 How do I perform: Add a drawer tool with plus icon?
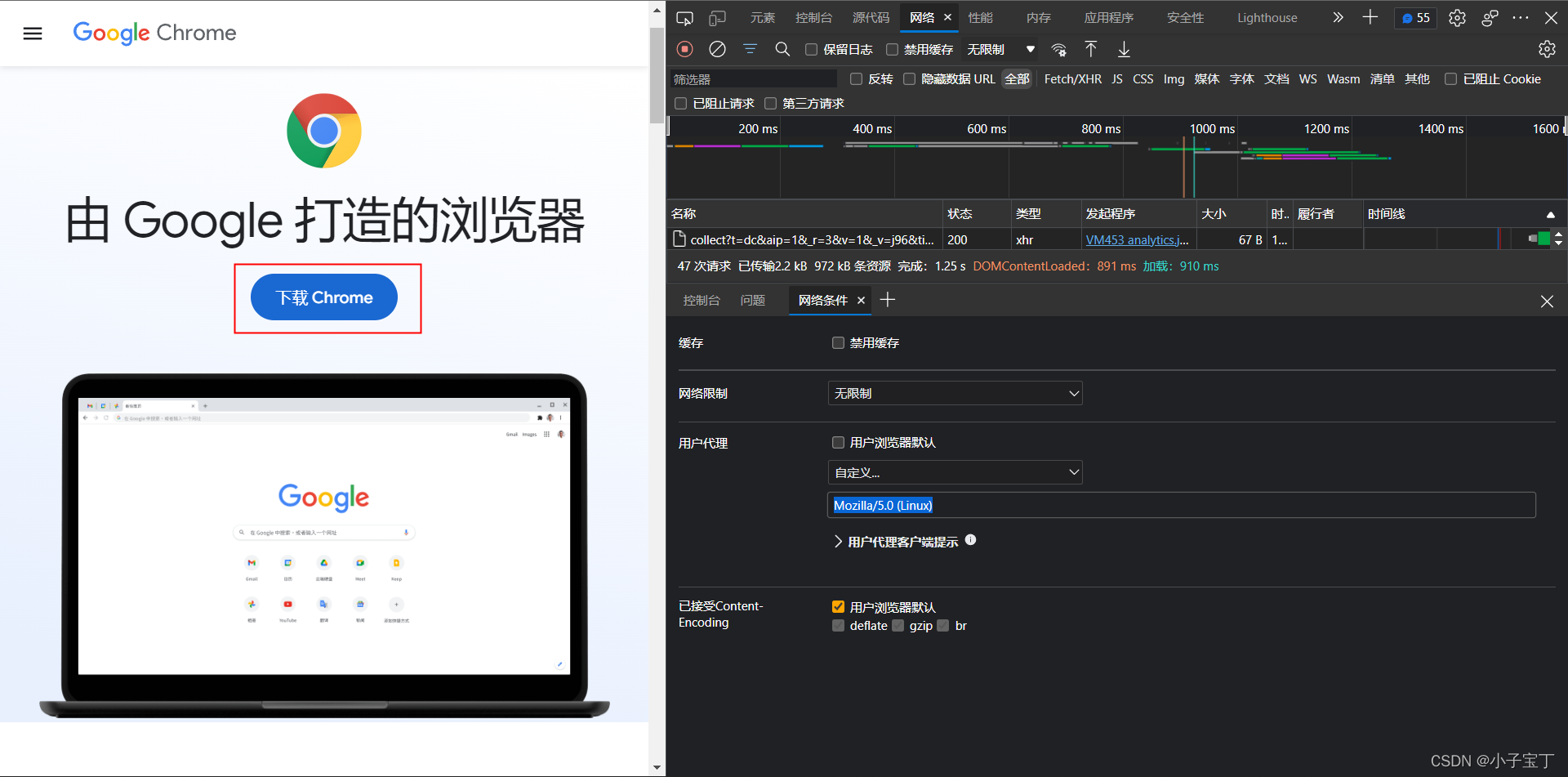(888, 300)
